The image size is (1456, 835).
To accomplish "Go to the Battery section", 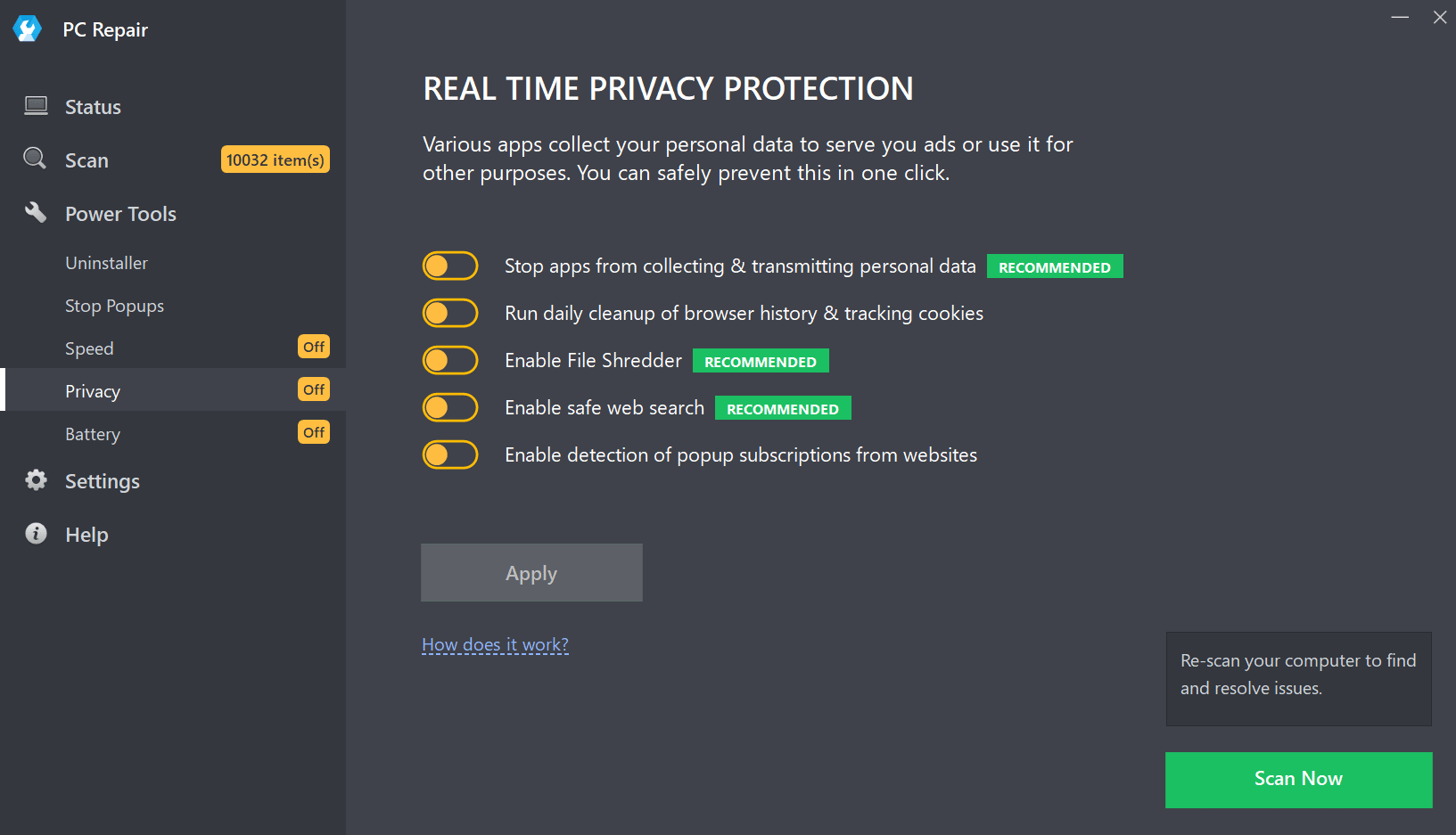I will (x=93, y=434).
